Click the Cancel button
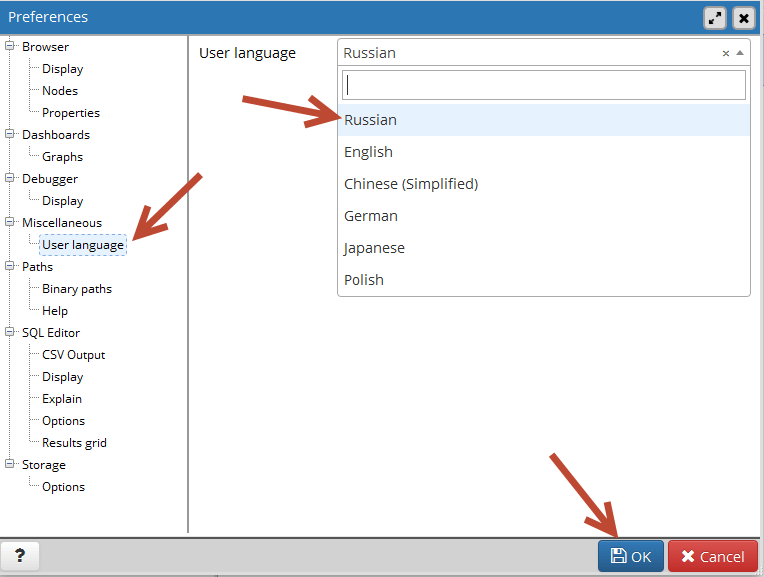Image resolution: width=764 pixels, height=577 pixels. tap(712, 556)
